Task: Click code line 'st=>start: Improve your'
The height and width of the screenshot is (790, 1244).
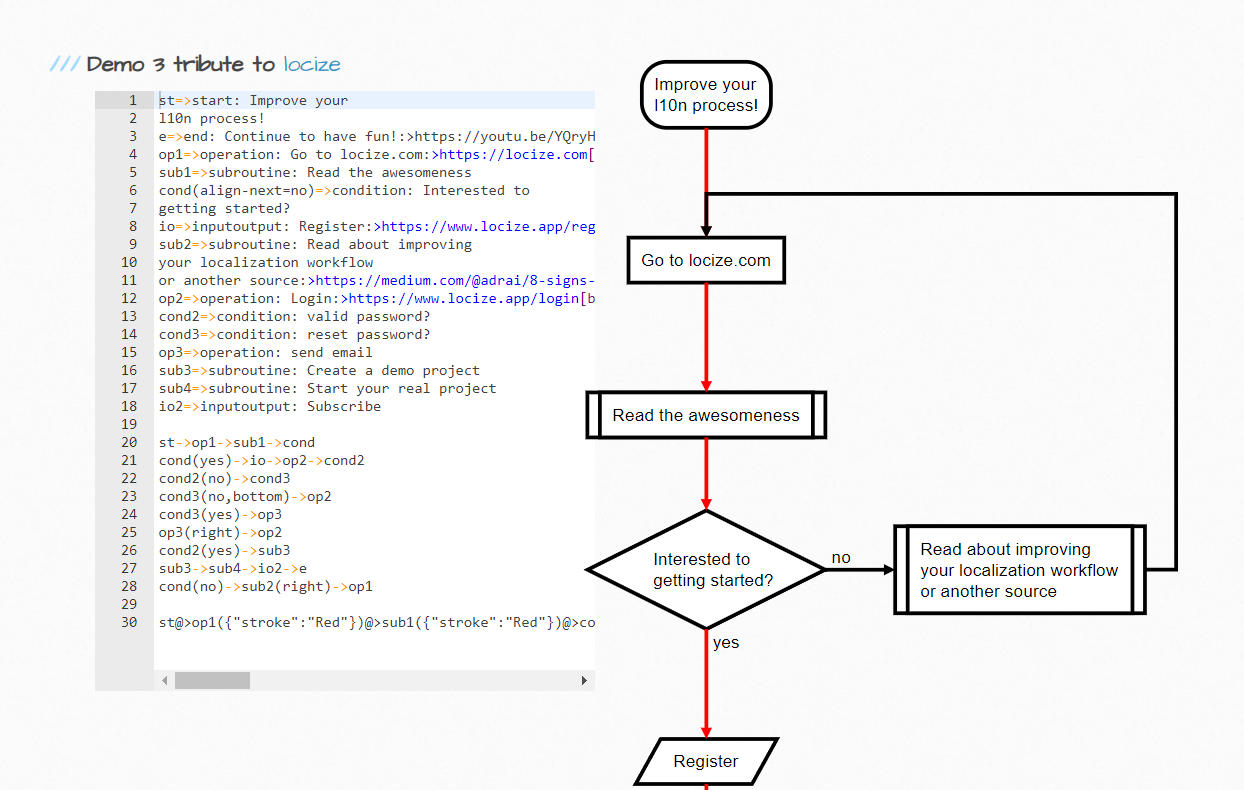Action: pyautogui.click(x=254, y=100)
